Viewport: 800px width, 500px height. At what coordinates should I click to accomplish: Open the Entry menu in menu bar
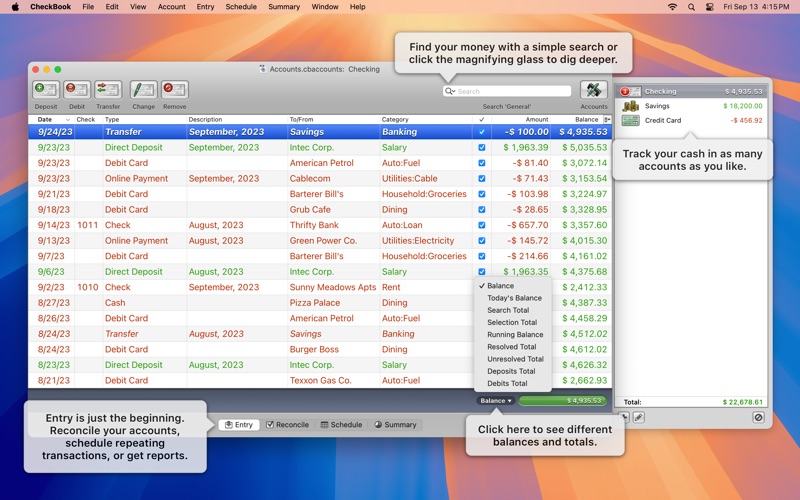[205, 7]
